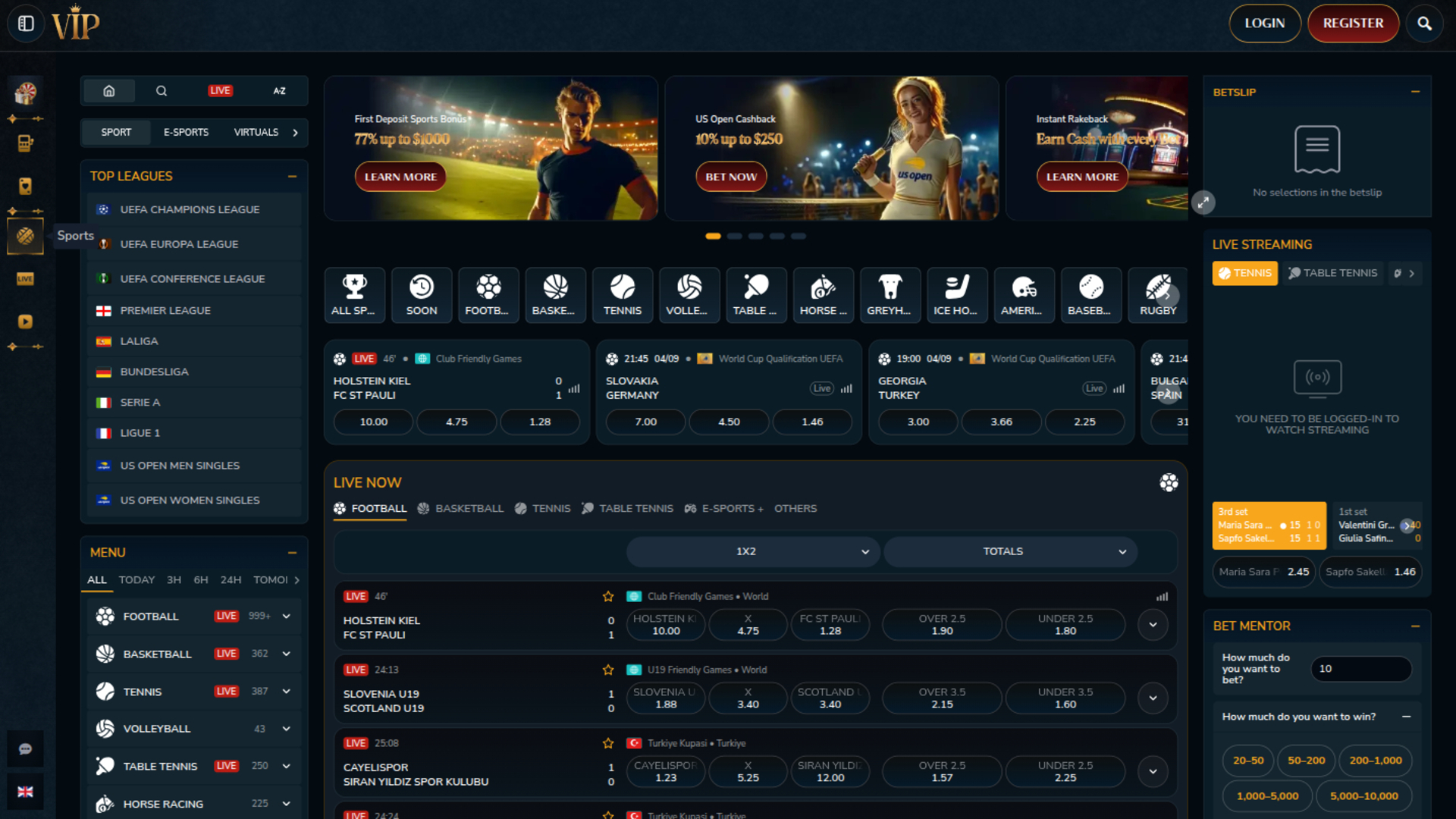
Task: Enable the LIVE filter in league search bar
Action: point(219,90)
